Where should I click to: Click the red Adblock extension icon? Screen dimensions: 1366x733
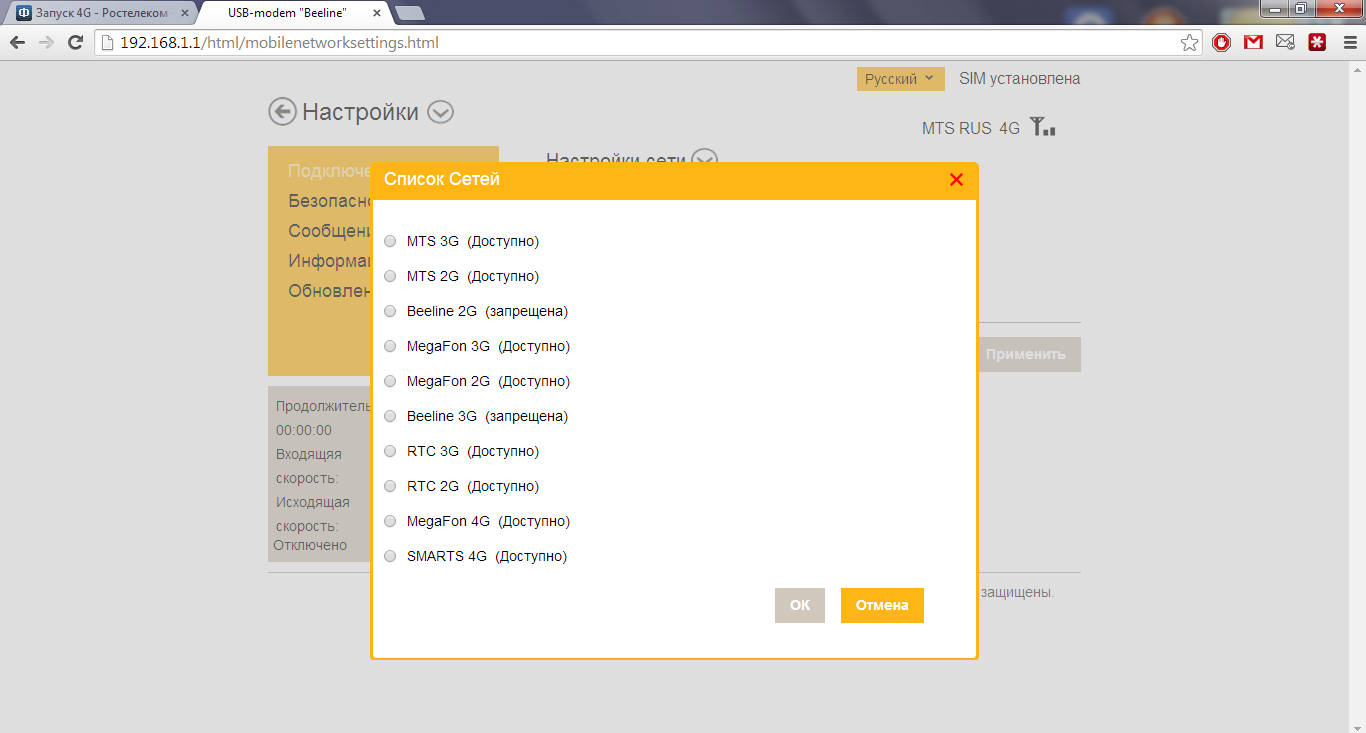[1221, 43]
